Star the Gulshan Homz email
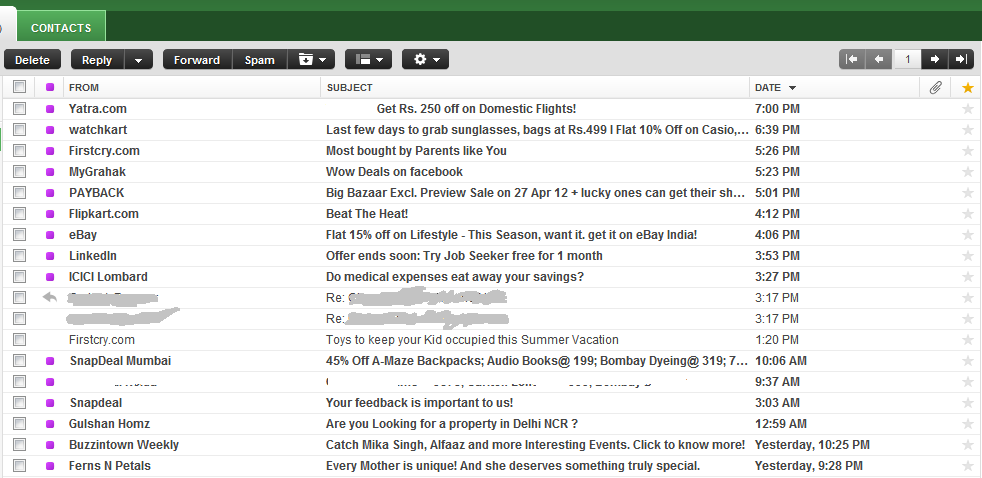 point(968,424)
